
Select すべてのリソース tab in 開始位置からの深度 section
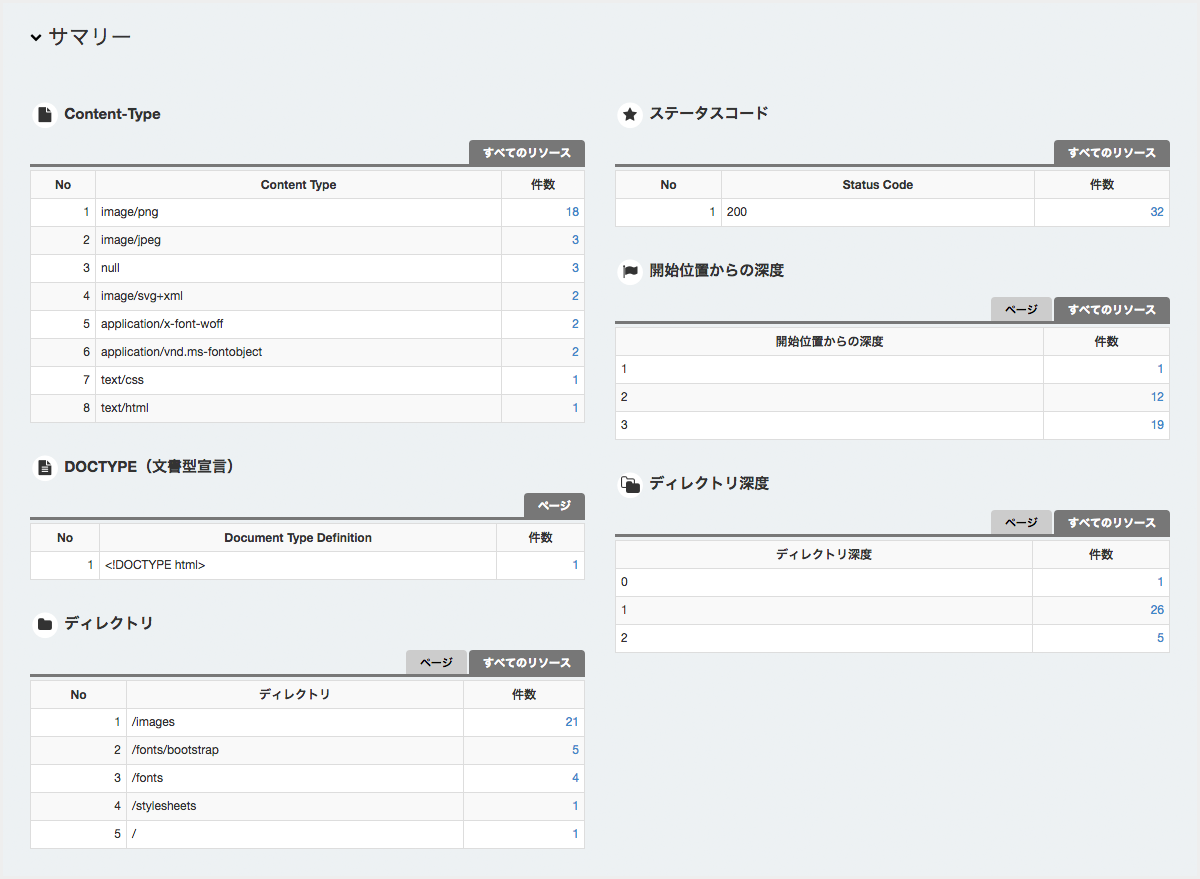(x=1112, y=310)
